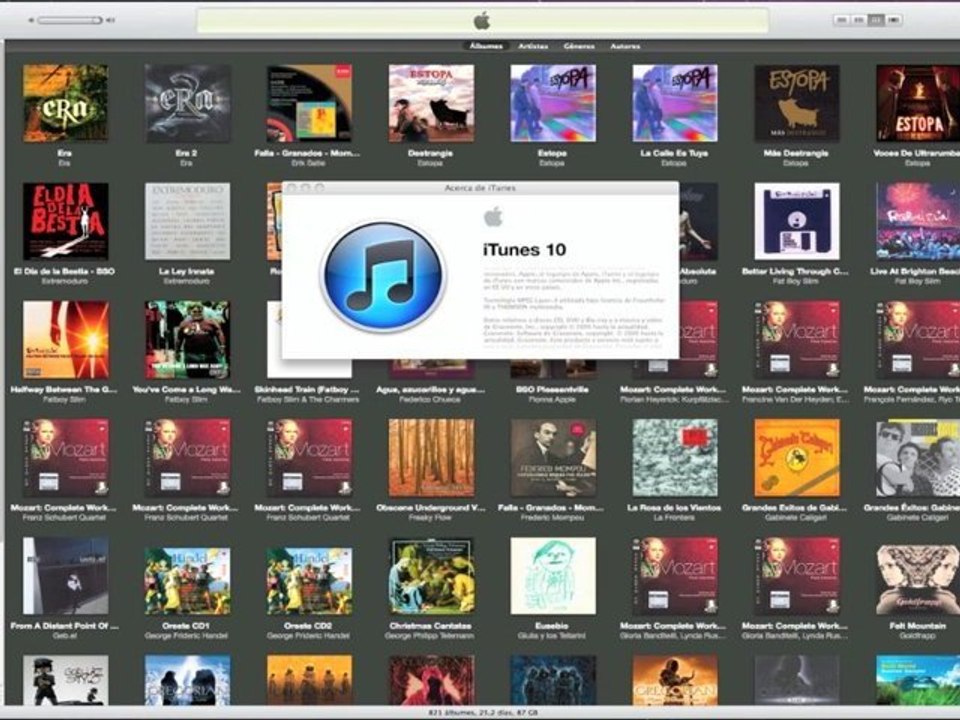Viewport: 960px width, 720px height.
Task: Click the Goldfrapp artist label
Action: tap(917, 636)
